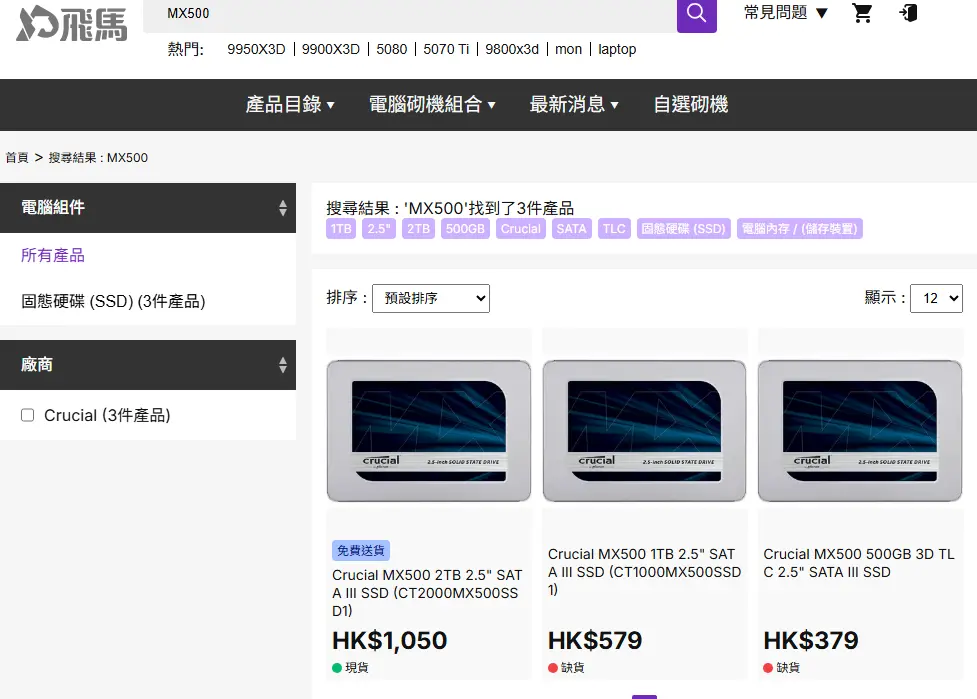Screen dimensions: 977x699
Task: Click 缺貨 status under HK$579
Action: (x=566, y=668)
